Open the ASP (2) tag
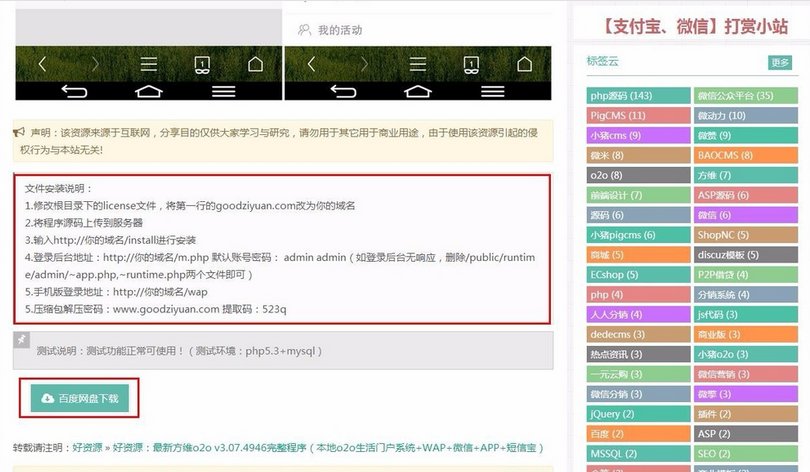The image size is (810, 472). coord(746,433)
